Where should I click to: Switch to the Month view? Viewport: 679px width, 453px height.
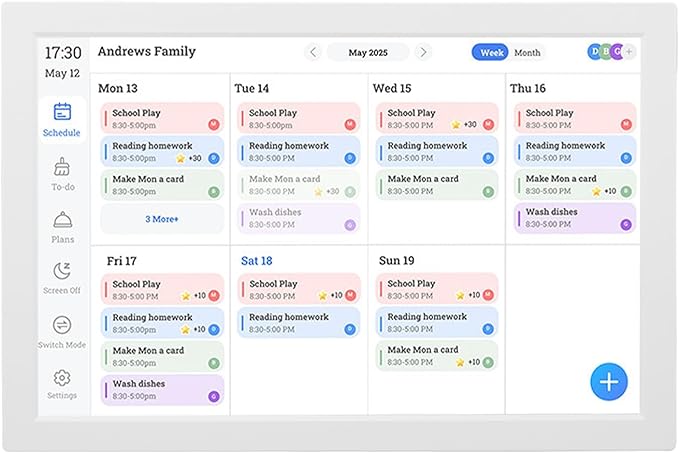(527, 52)
